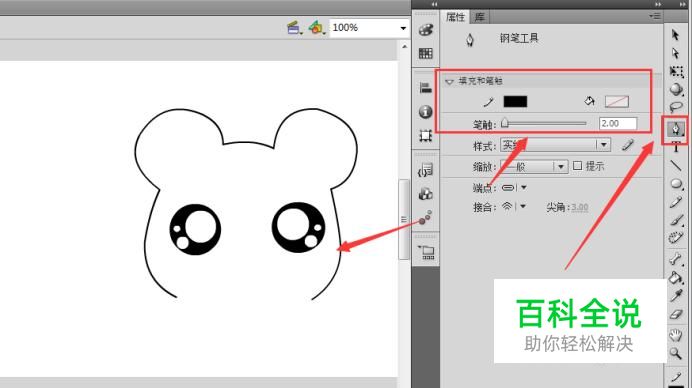Click the Edit Scene clapperboard icon

tap(294, 28)
